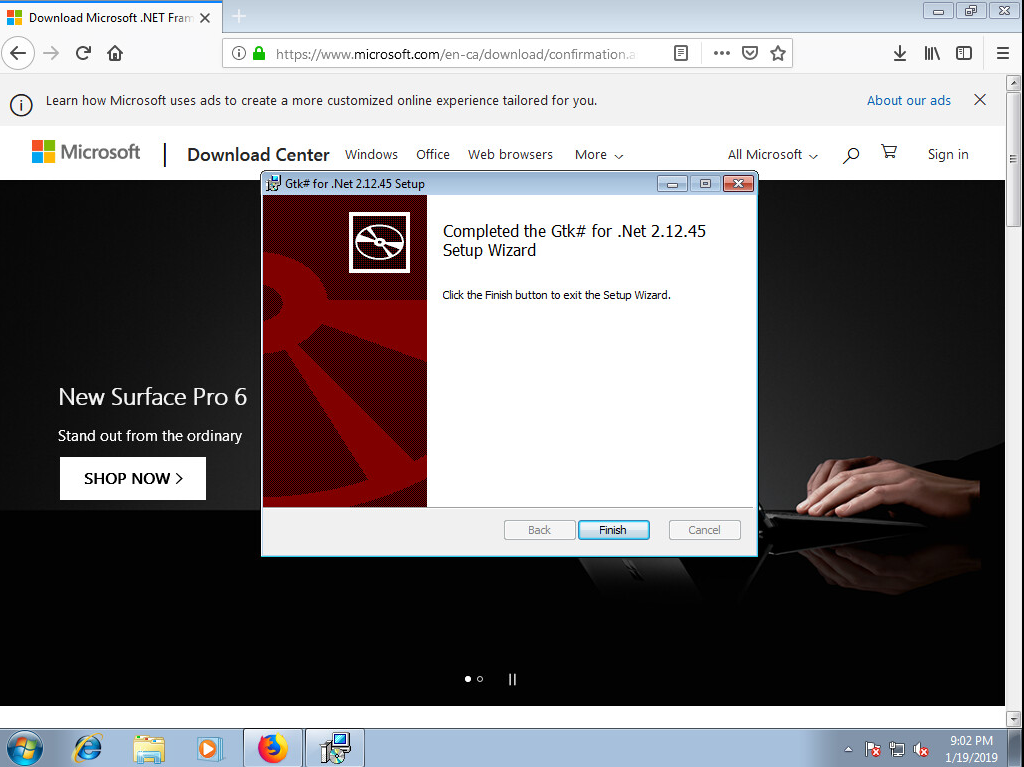Click the Sign in link

point(948,155)
